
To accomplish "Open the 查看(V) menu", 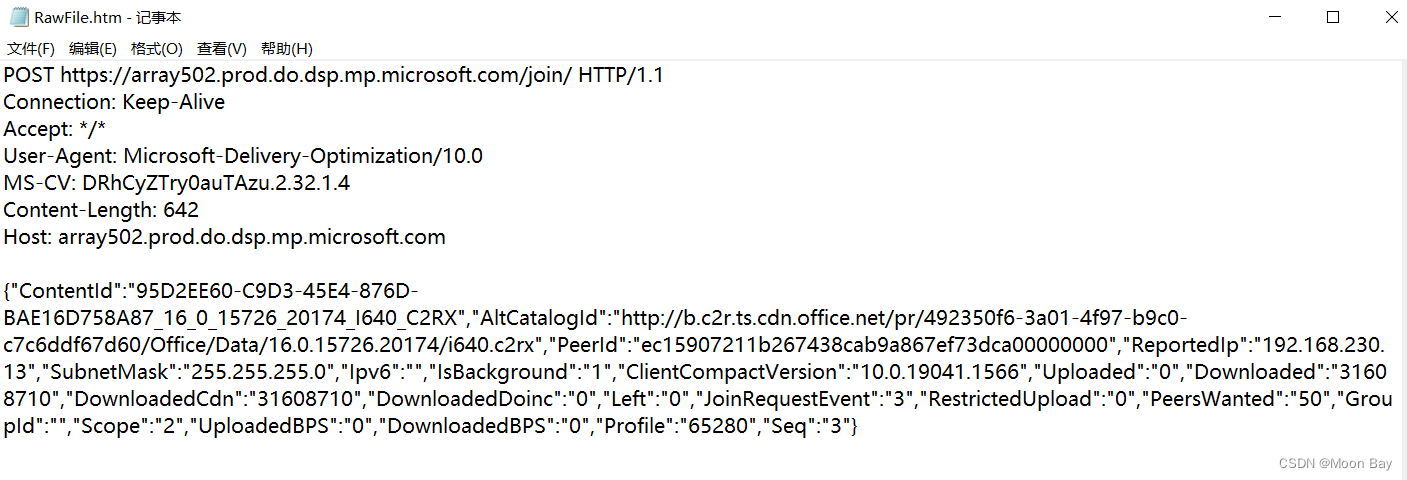I will pyautogui.click(x=222, y=48).
